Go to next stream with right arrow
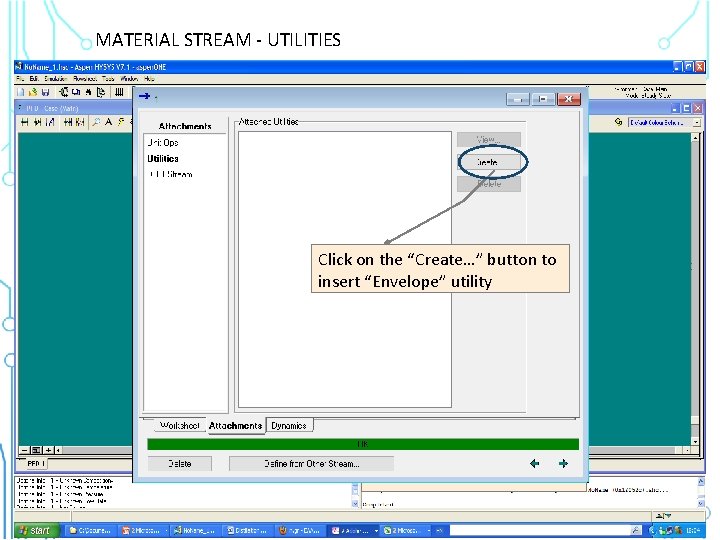 click(x=563, y=464)
